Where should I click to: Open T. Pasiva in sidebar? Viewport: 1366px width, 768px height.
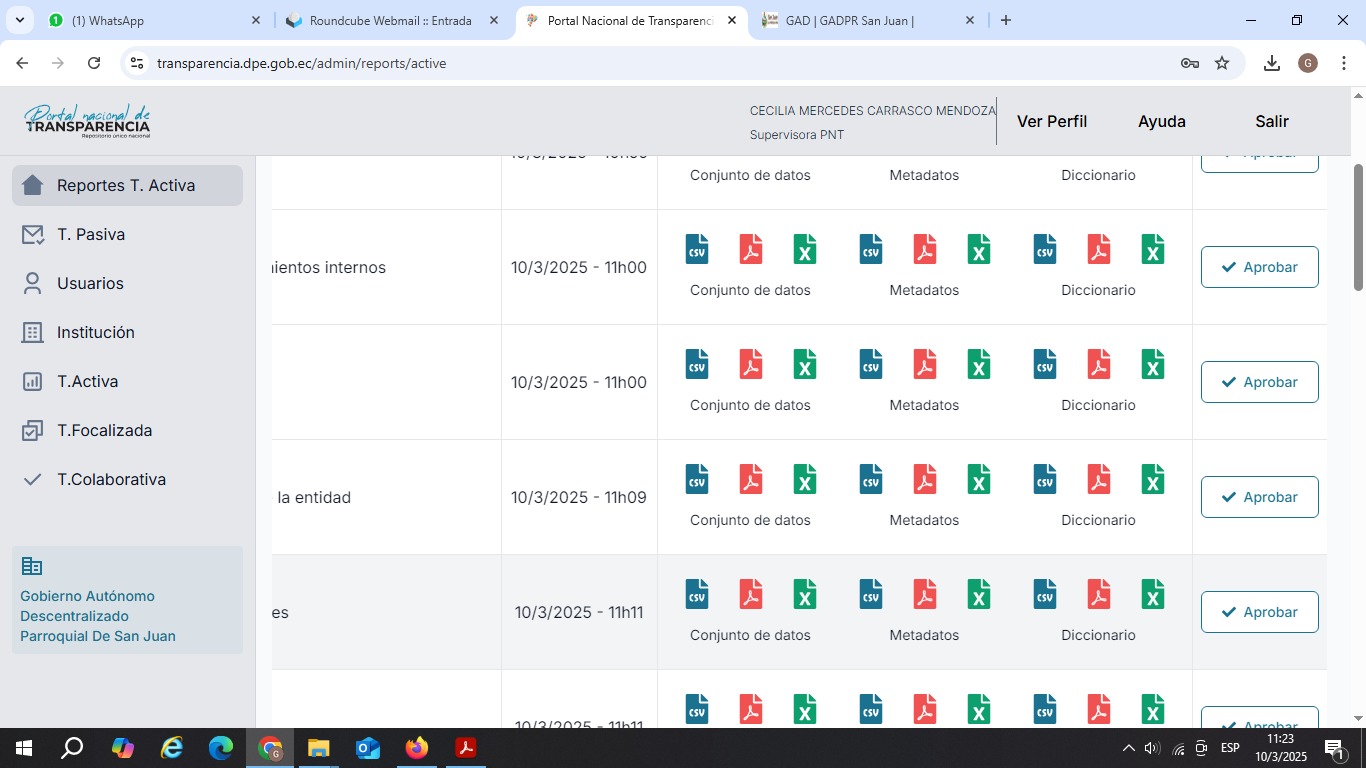pos(91,234)
